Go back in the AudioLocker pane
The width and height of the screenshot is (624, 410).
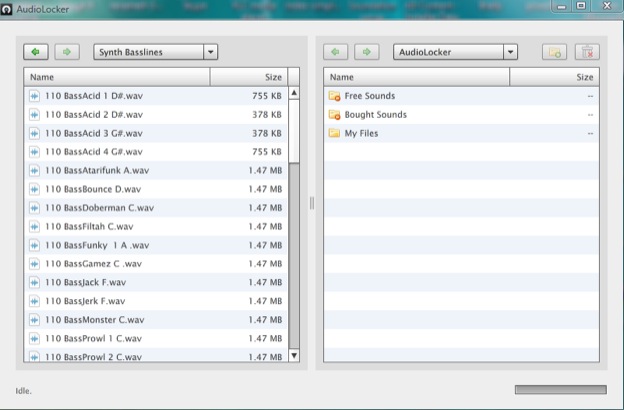(x=335, y=52)
